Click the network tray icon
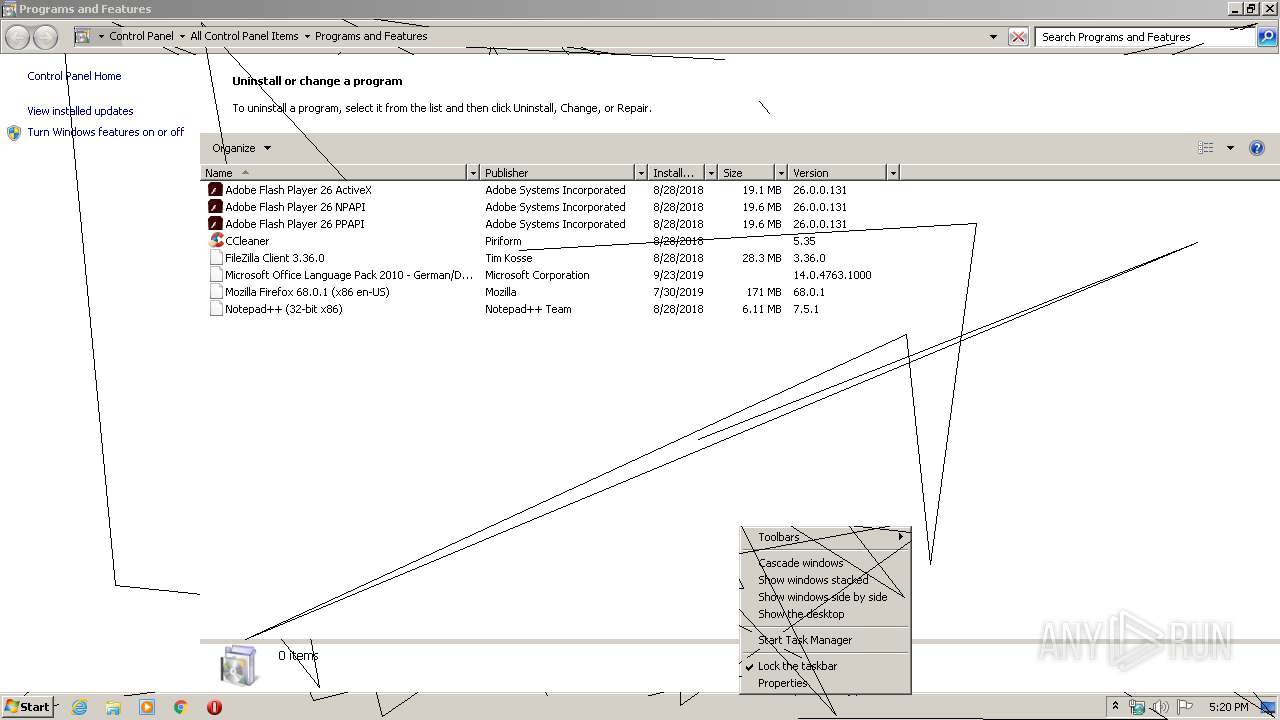The width and height of the screenshot is (1280, 720). pyautogui.click(x=1137, y=707)
